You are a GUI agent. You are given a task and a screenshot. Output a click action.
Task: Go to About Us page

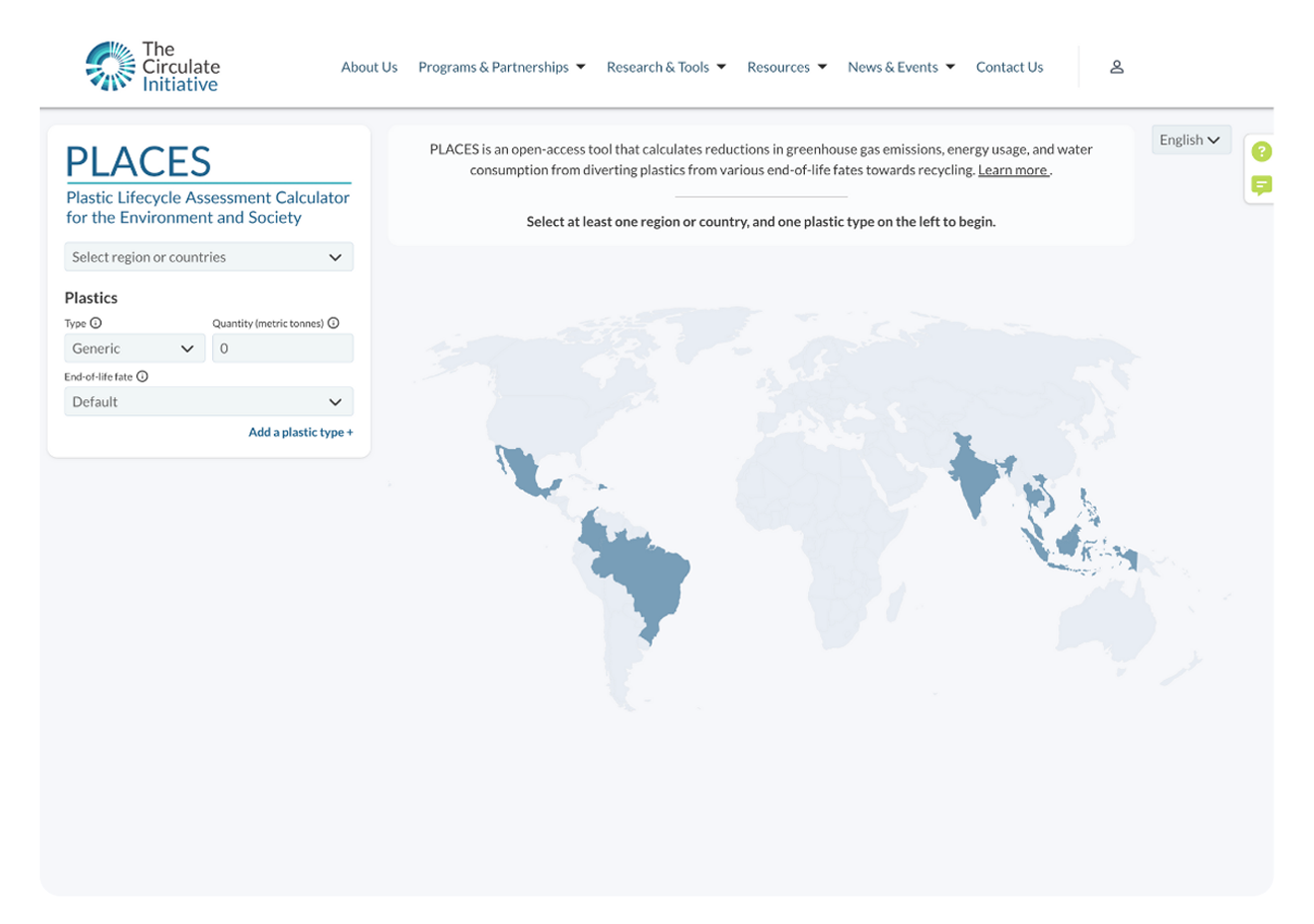[x=369, y=67]
